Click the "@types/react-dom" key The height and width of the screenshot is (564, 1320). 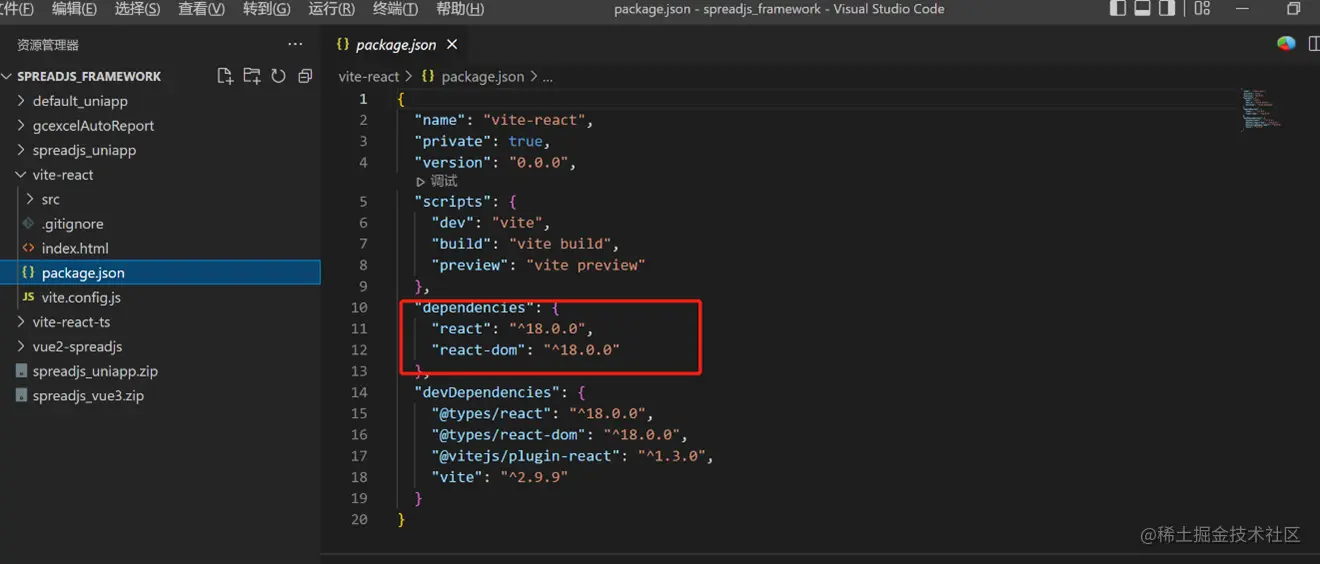coord(509,434)
